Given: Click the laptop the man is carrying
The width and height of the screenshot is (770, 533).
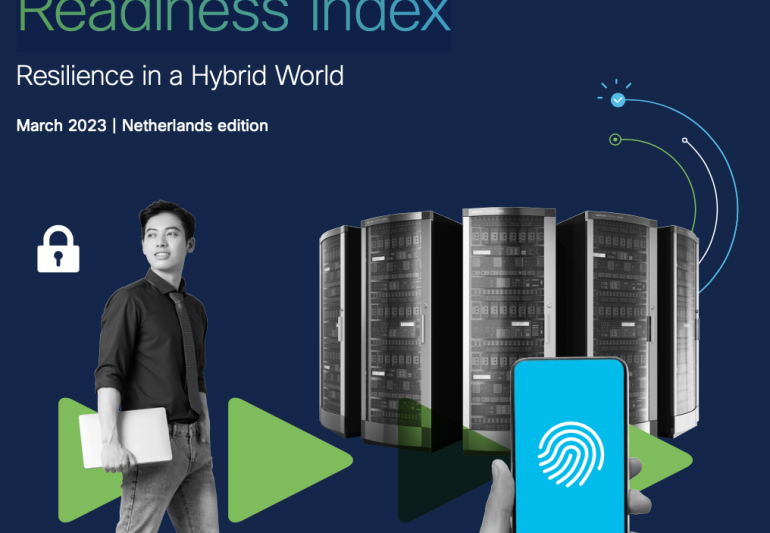Looking at the screenshot, I should click(x=125, y=437).
